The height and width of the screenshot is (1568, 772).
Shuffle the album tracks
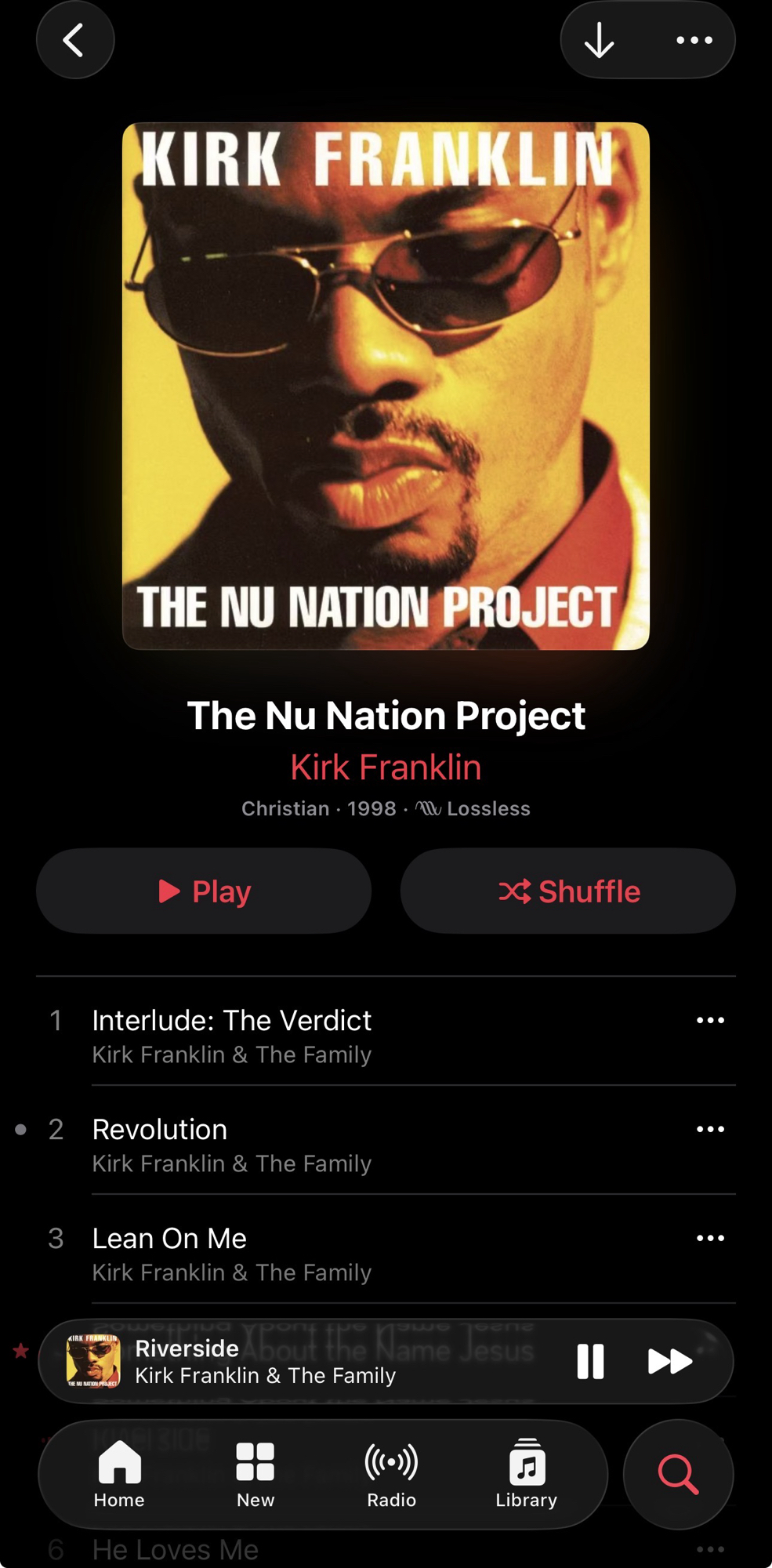pos(568,891)
